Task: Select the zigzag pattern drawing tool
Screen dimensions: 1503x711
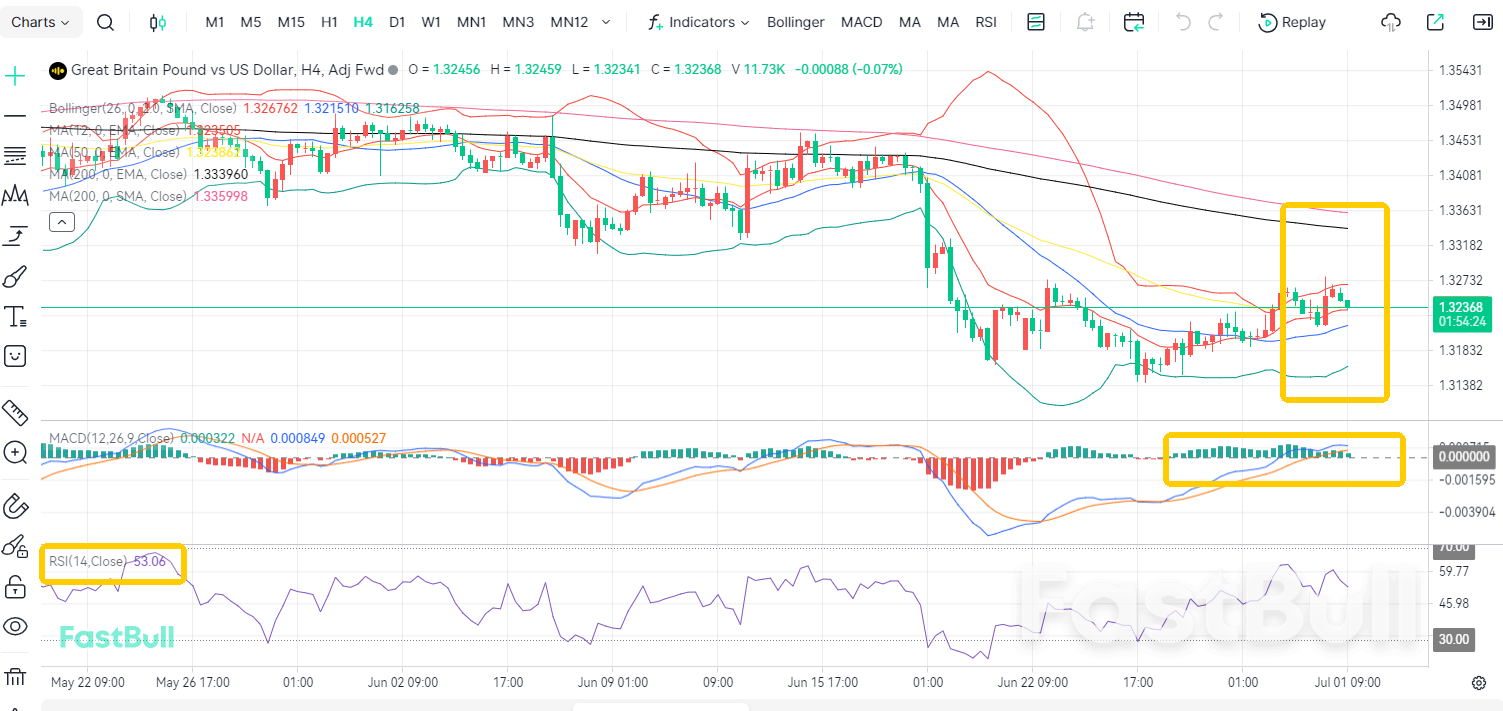Action: point(15,196)
